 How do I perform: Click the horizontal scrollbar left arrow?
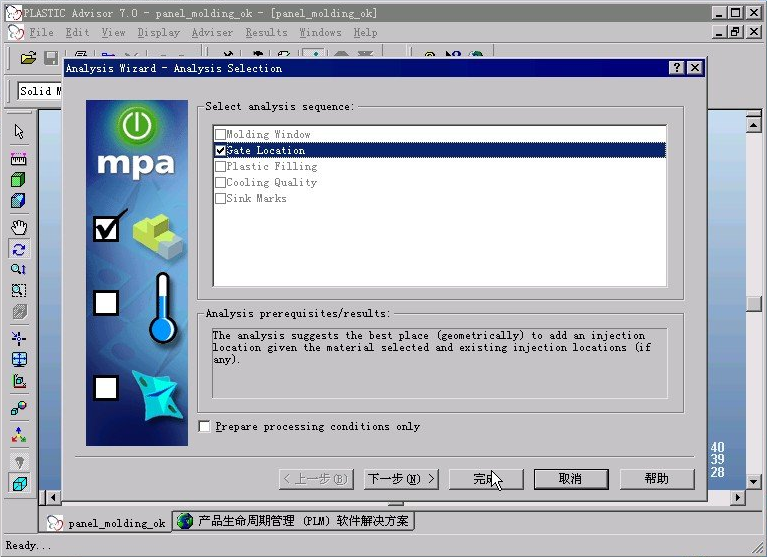52,498
